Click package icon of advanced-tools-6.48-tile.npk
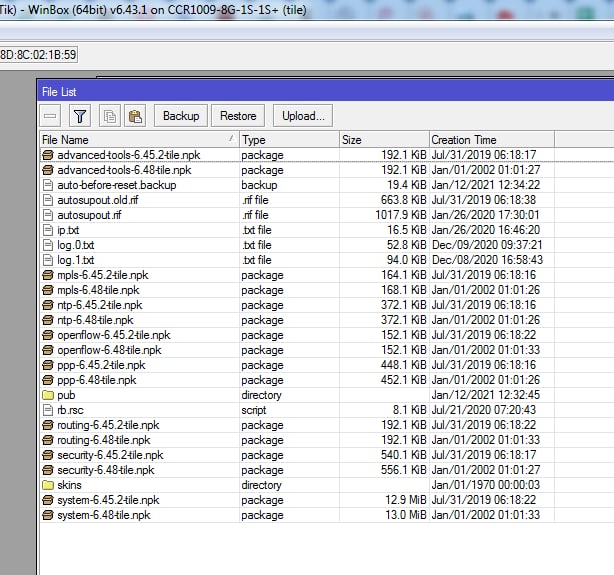This screenshot has height=575, width=614. click(x=48, y=170)
